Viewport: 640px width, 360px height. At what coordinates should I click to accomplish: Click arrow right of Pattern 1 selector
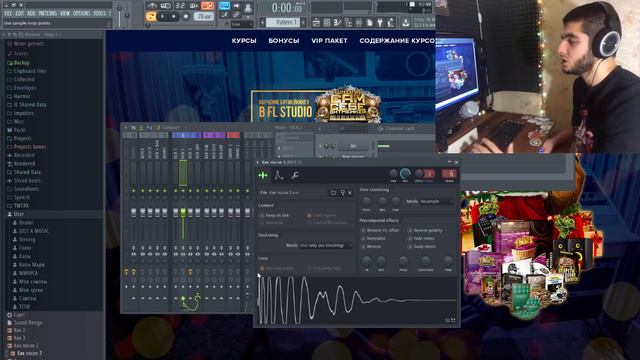[x=303, y=22]
